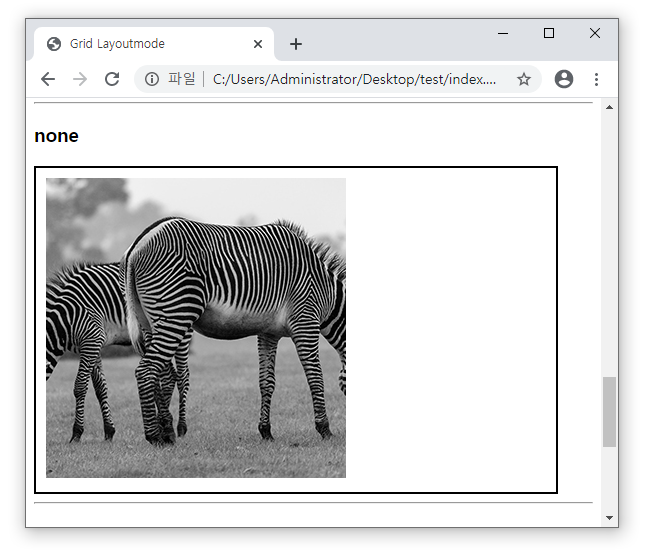Minimize the browser window
The height and width of the screenshot is (559, 652).
pyautogui.click(x=503, y=33)
